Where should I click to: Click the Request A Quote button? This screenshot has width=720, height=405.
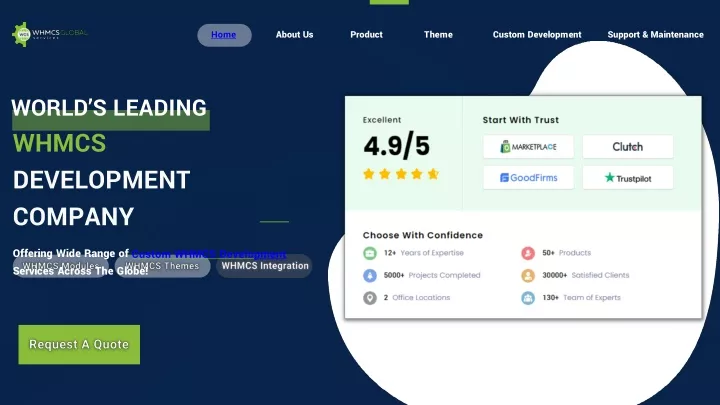79,344
